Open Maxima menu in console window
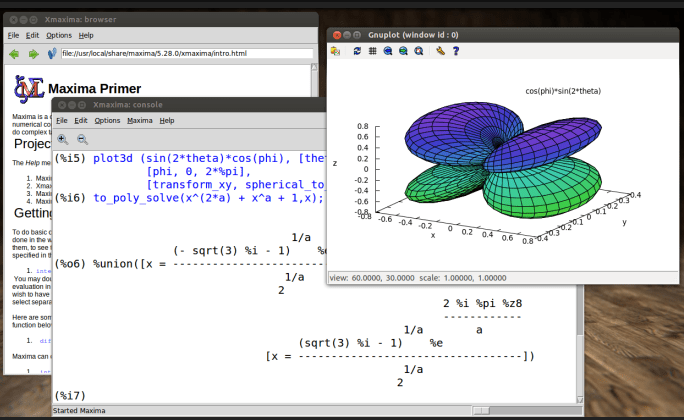684x420 pixels. click(x=140, y=120)
